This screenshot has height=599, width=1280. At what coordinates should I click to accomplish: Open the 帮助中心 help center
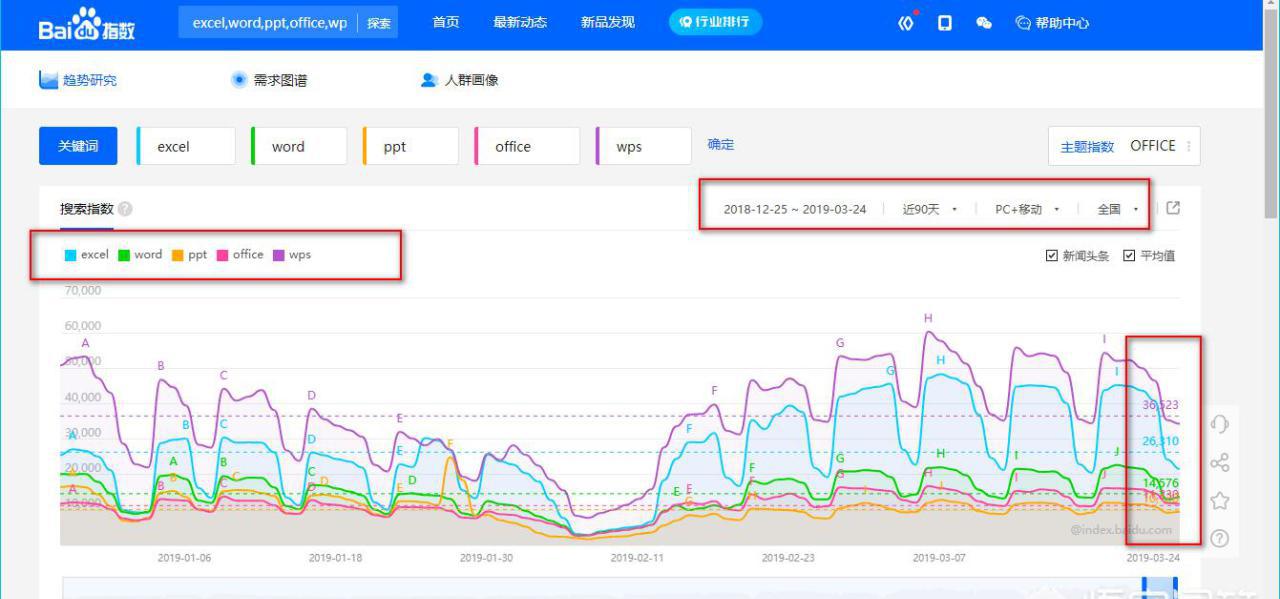point(1052,23)
